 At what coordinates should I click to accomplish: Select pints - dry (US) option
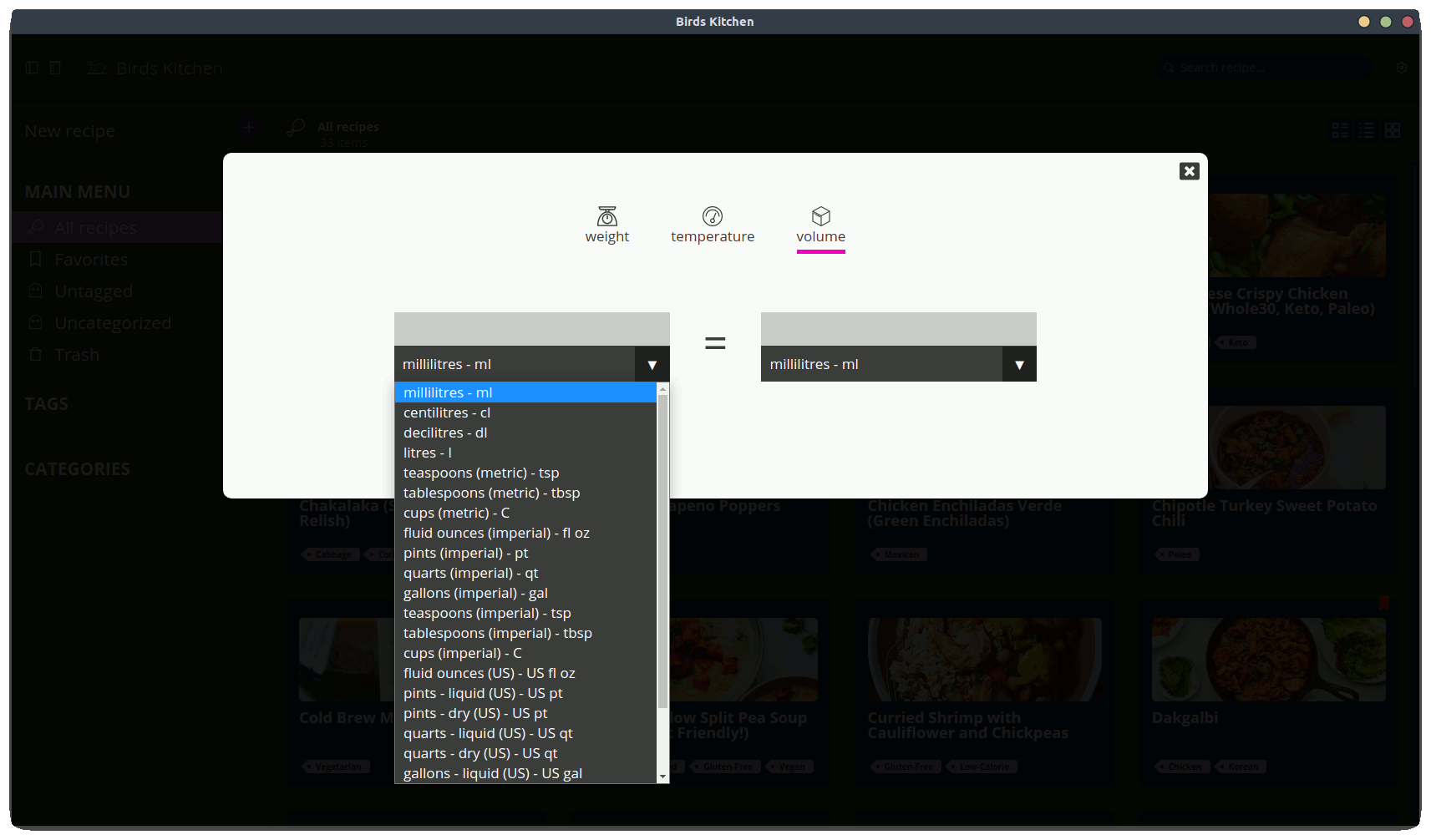click(525, 713)
